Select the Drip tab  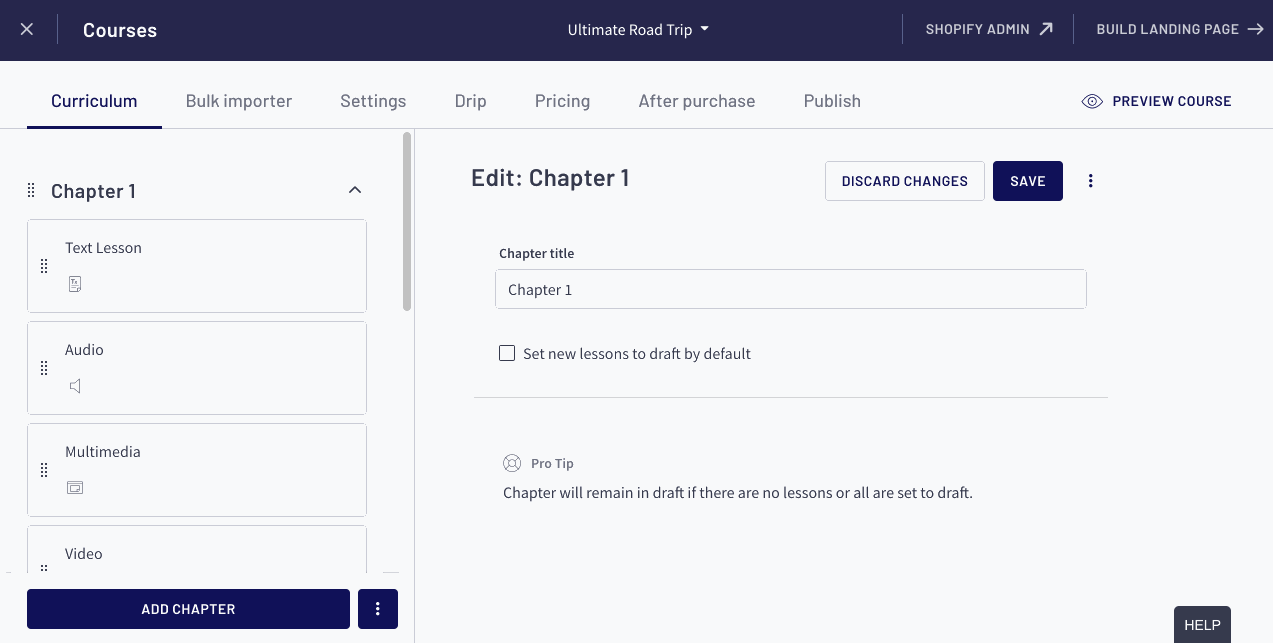click(x=471, y=101)
